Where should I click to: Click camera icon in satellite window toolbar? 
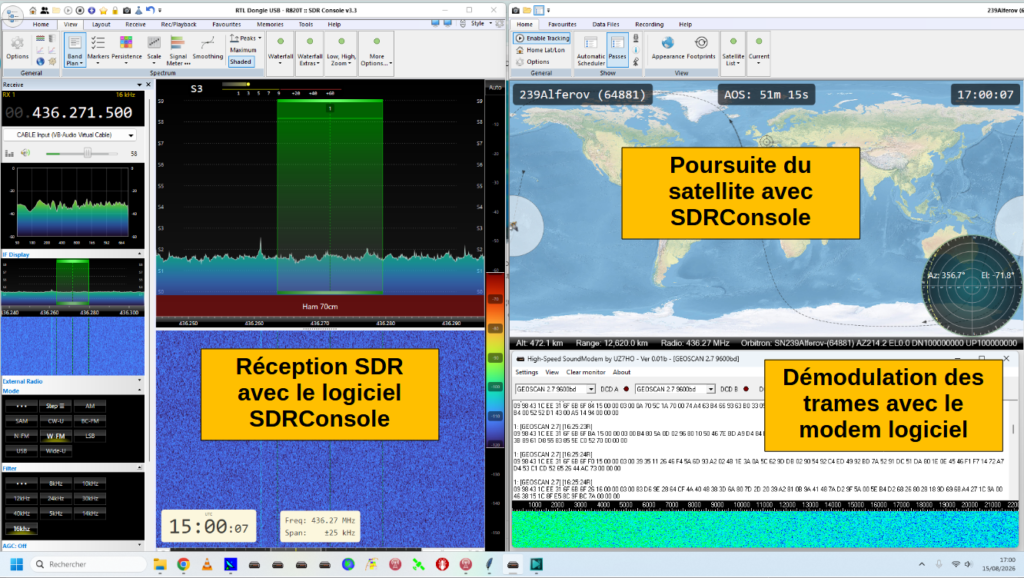[x=515, y=10]
